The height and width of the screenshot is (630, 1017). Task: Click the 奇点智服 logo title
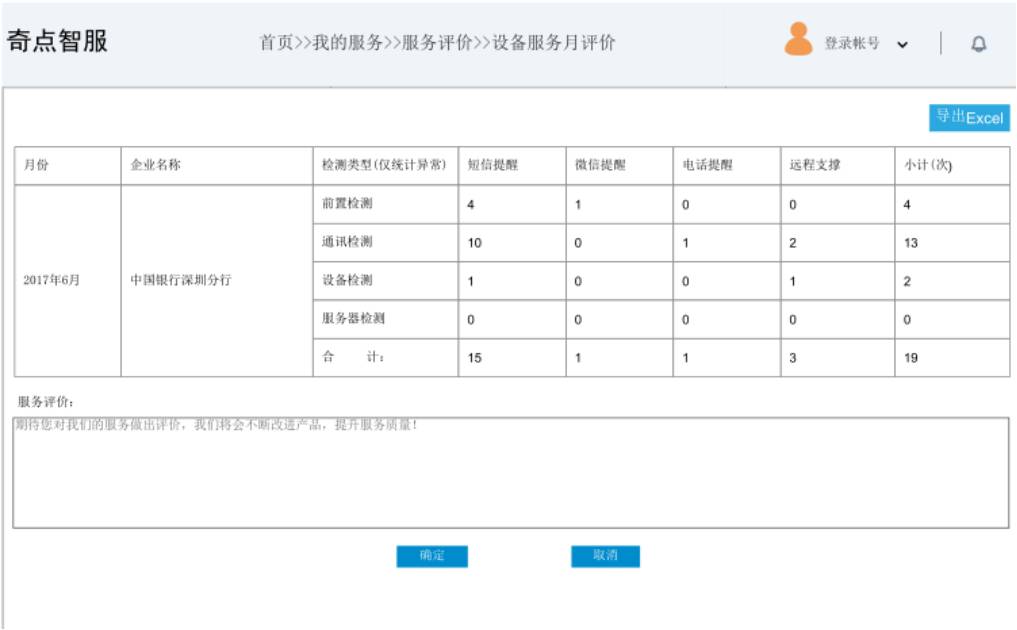tap(57, 42)
